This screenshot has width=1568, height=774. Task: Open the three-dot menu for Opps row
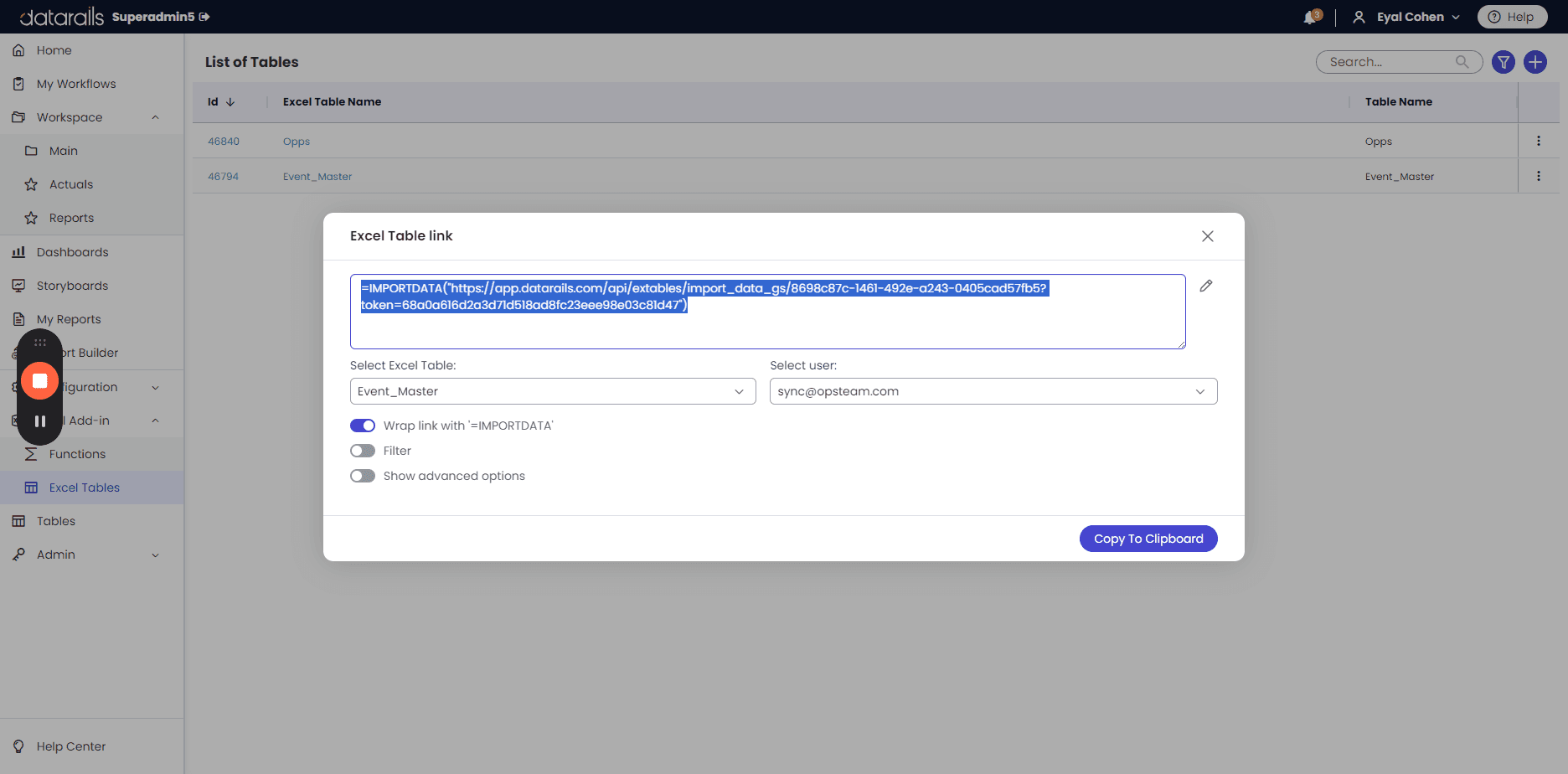coord(1539,141)
